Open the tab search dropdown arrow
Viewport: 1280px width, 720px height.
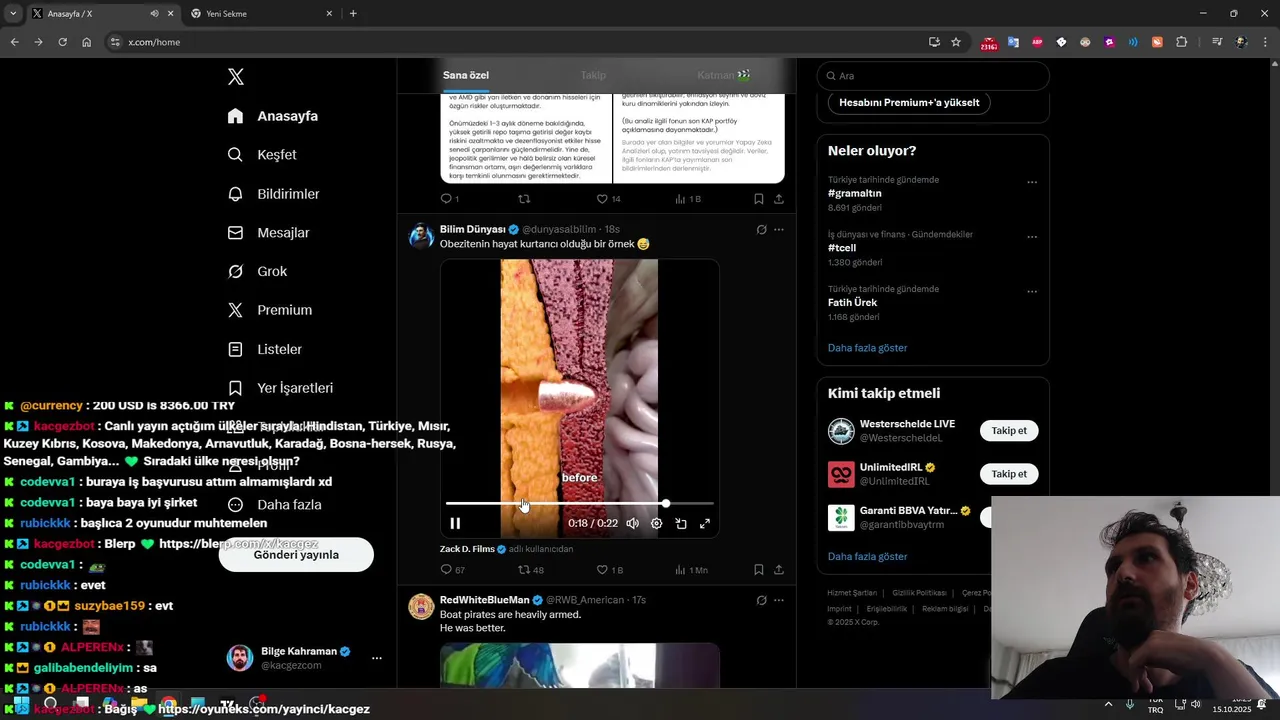(12, 14)
